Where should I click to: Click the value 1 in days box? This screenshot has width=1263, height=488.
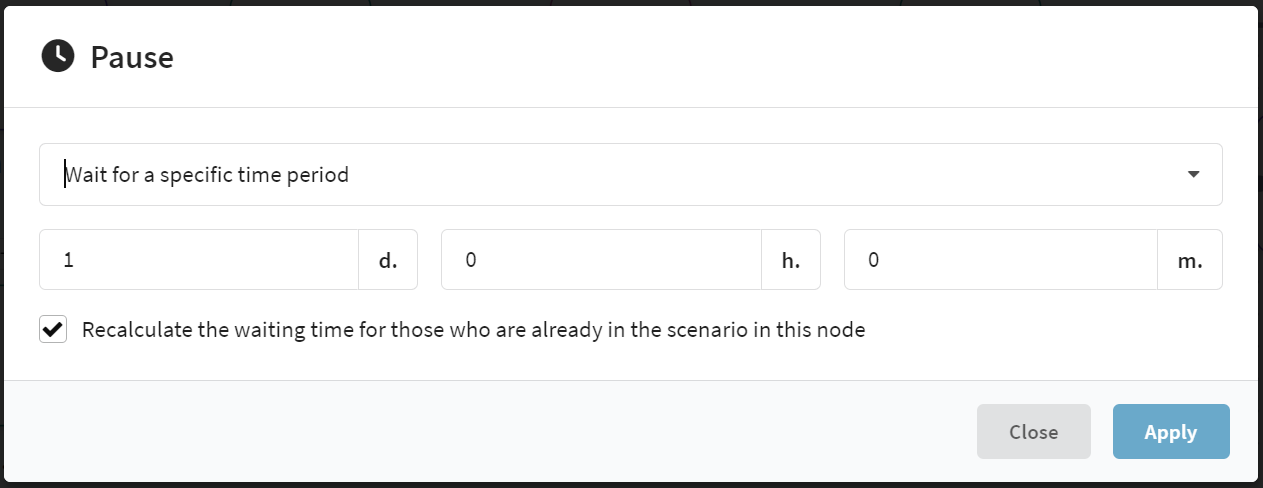[68, 260]
